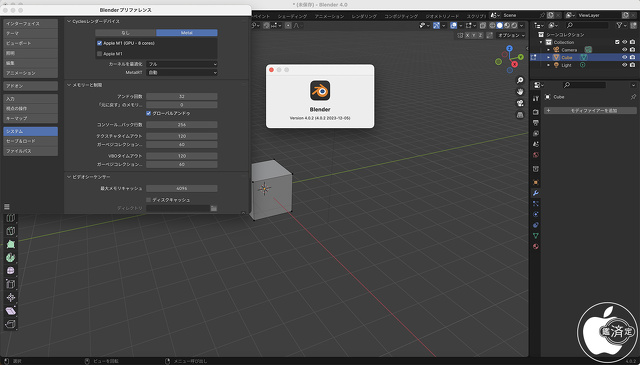
Task: Open outliner filter dropdown
Action: pos(621,25)
